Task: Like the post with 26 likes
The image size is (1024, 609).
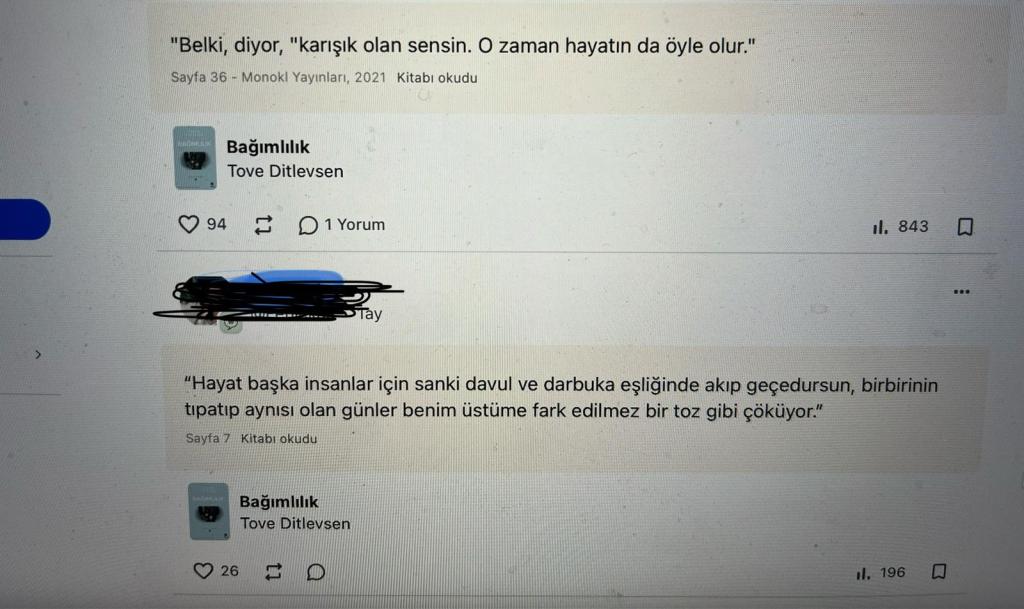Action: pos(203,570)
